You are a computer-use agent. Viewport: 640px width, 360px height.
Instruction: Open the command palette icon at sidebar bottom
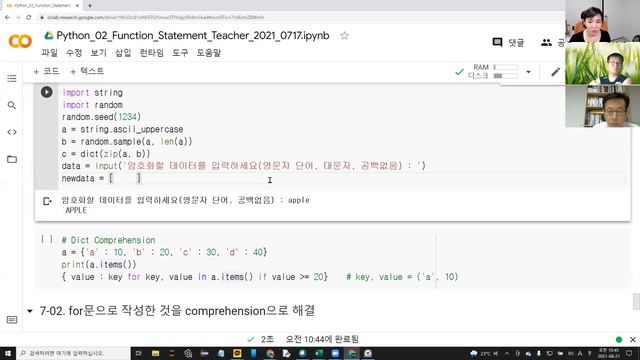pyautogui.click(x=12, y=320)
